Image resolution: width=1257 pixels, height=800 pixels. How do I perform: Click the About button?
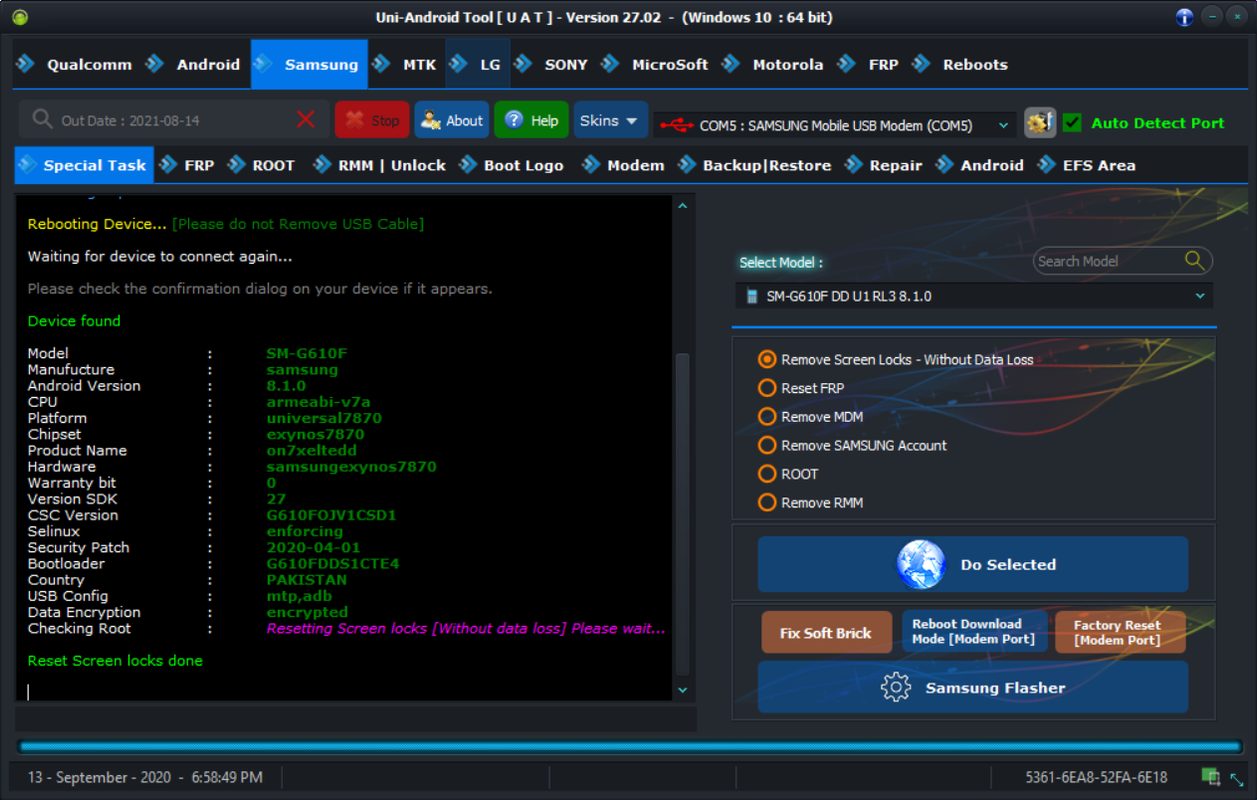452,120
